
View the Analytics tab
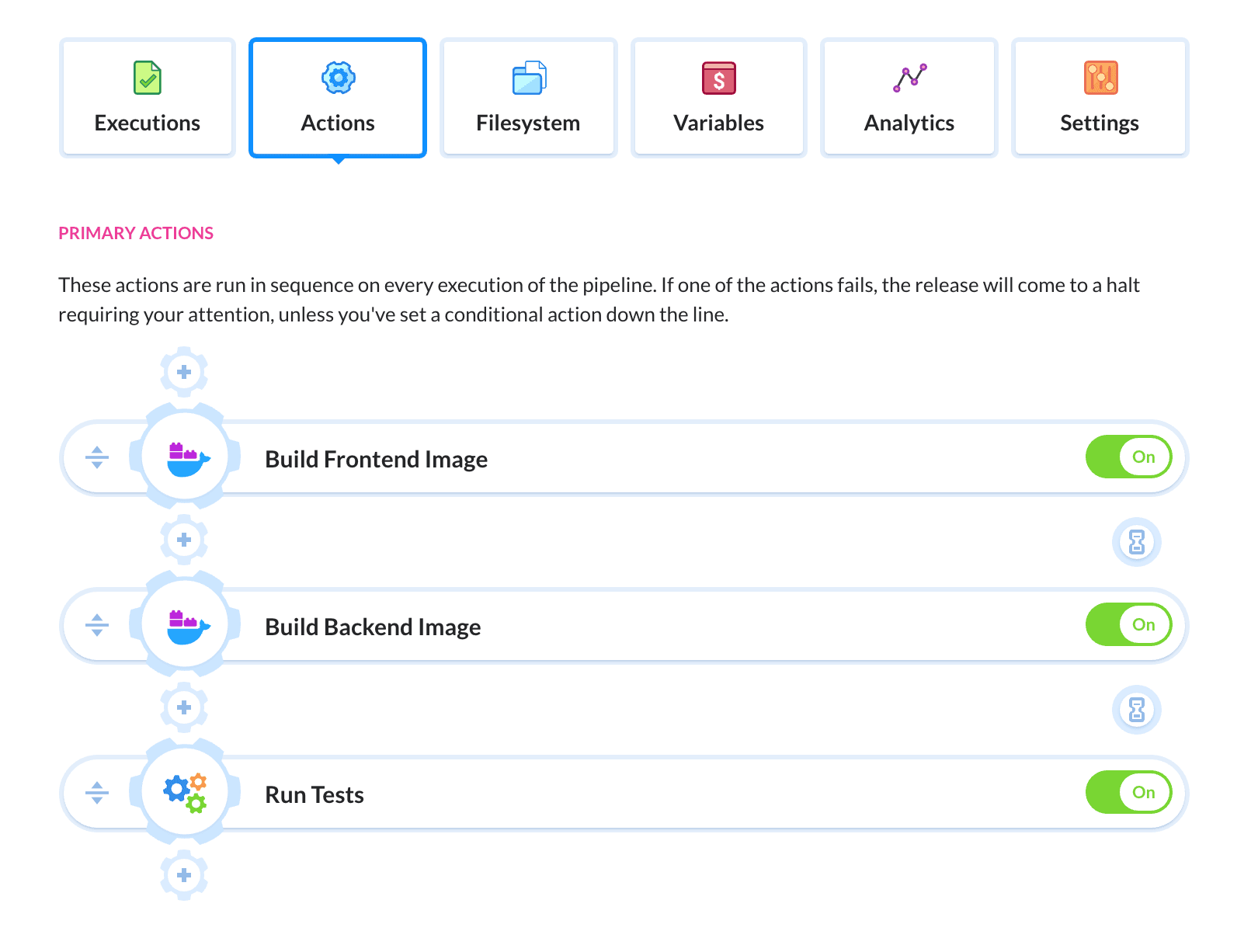pos(909,98)
